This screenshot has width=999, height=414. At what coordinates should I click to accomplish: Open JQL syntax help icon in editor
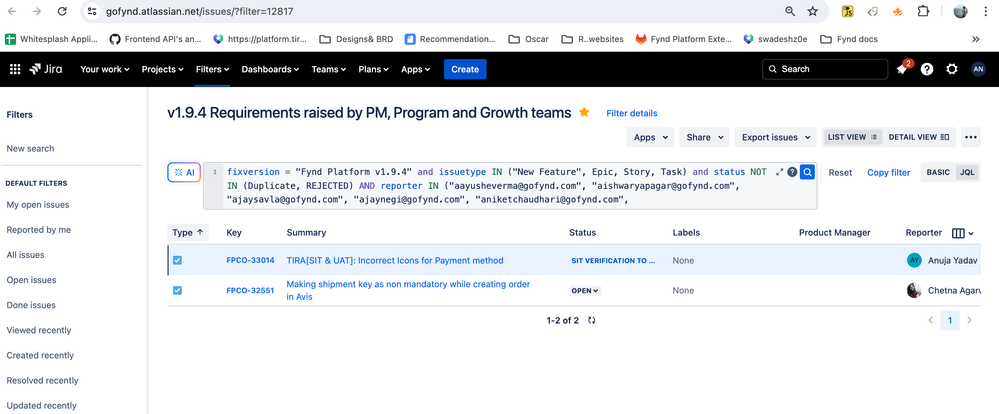point(792,172)
